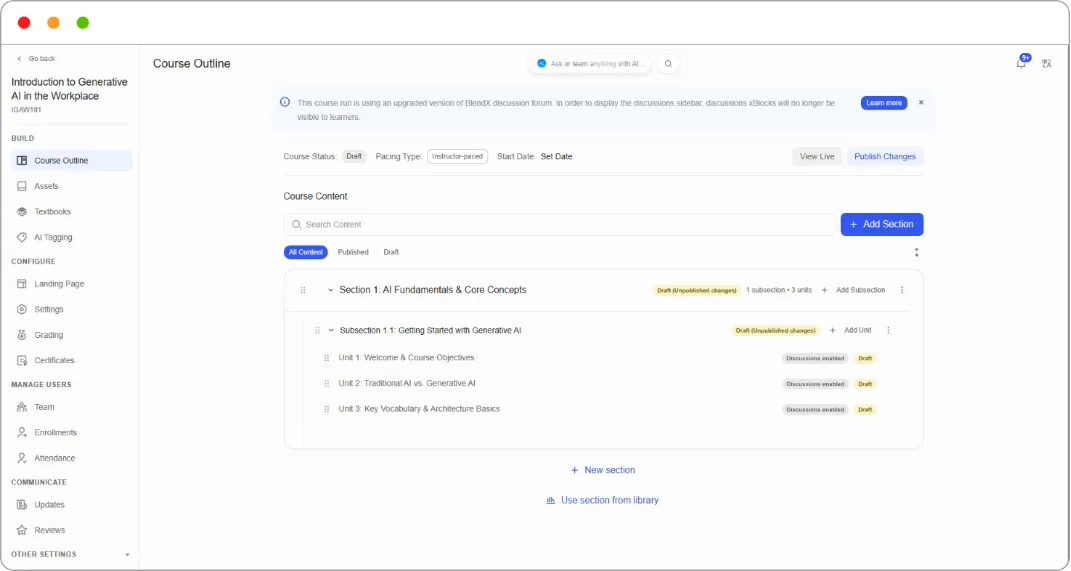
Task: Open language translate icon
Action: (x=1046, y=64)
